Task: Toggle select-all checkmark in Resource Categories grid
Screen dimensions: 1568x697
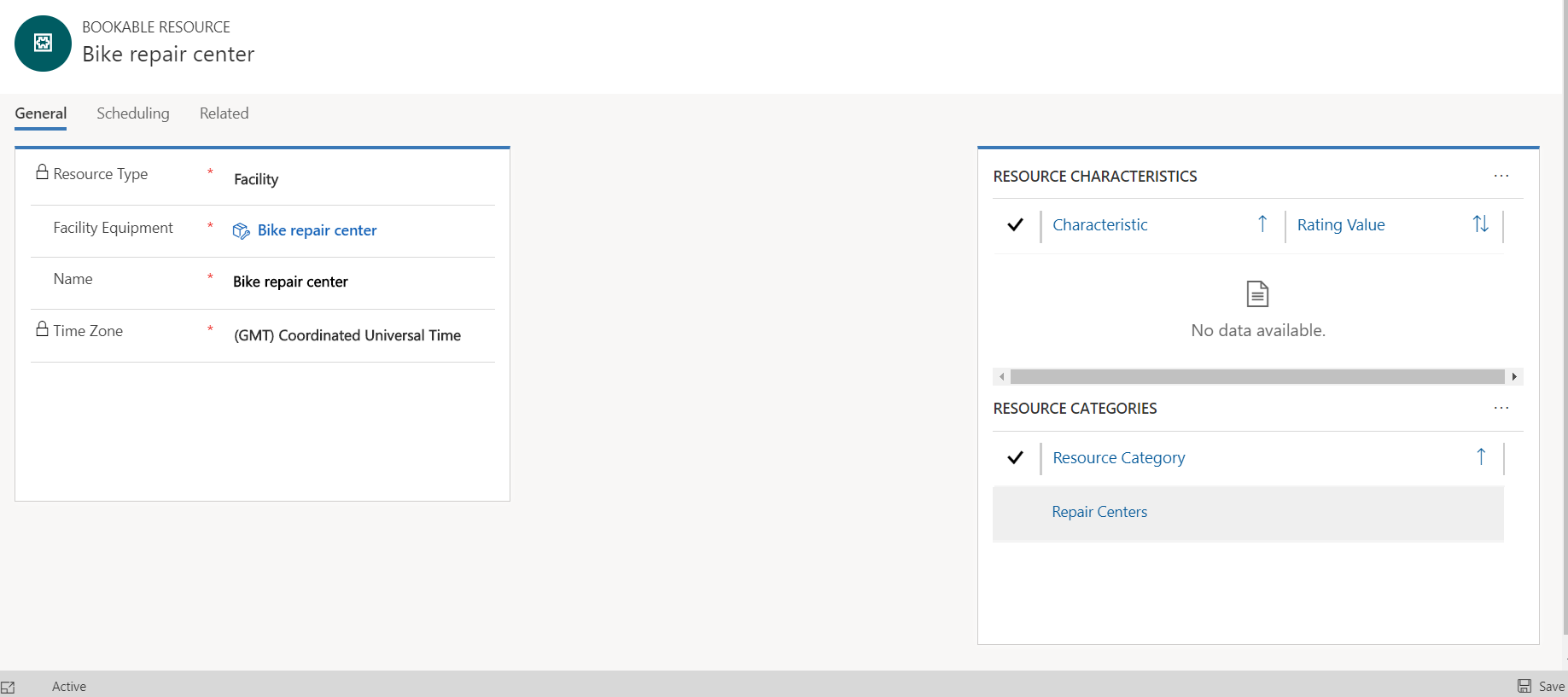Action: 1015,458
